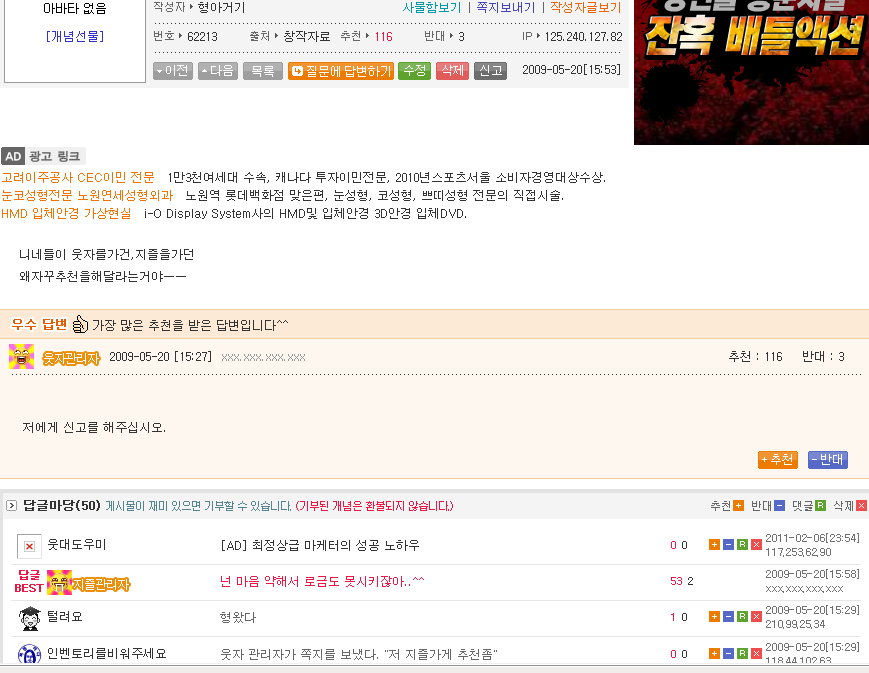Select answer text 저에게 신고를 해주십시오.
The height and width of the screenshot is (673, 869).
point(94,427)
